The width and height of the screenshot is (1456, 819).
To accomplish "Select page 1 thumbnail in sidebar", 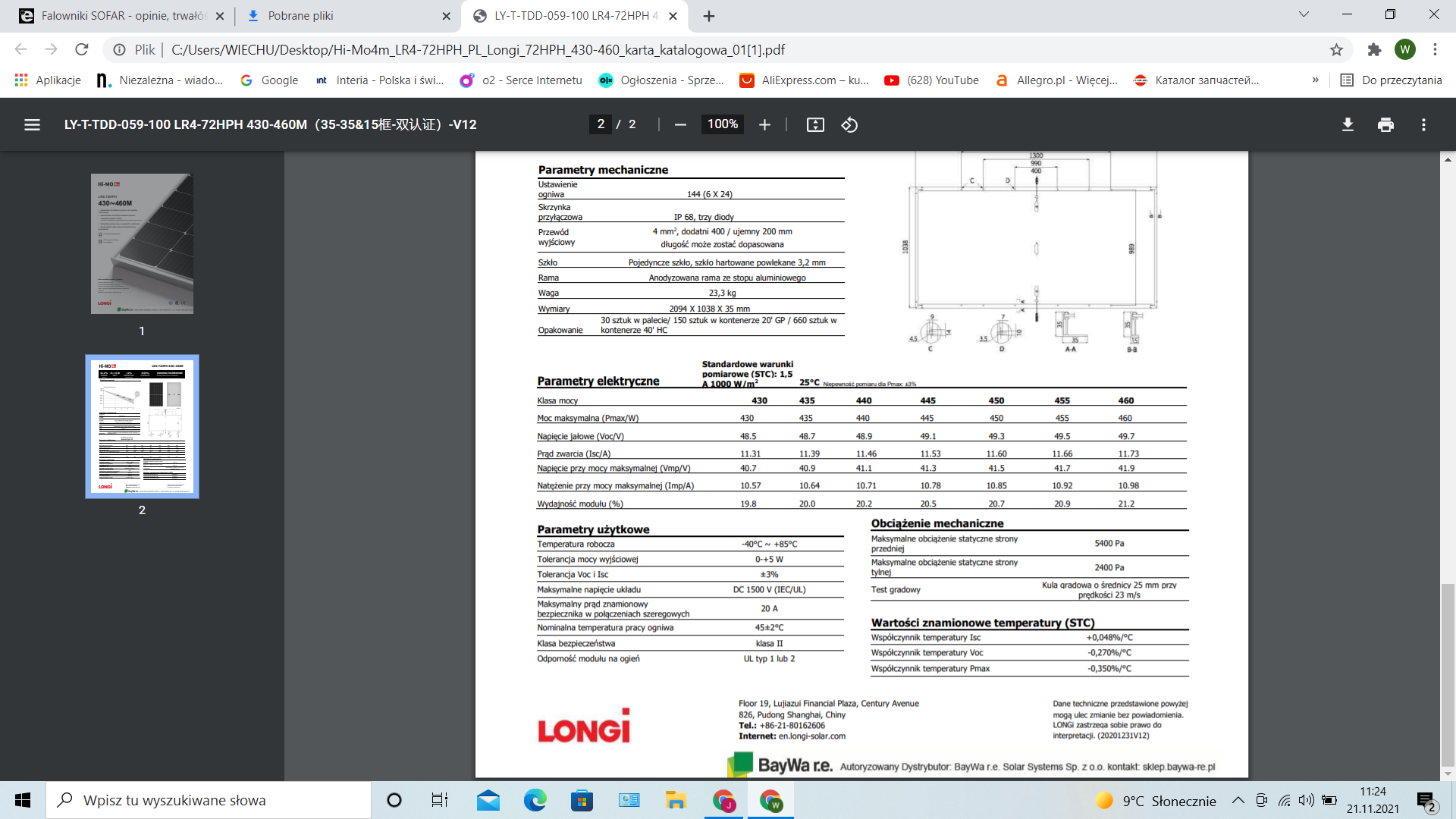I will 142,244.
